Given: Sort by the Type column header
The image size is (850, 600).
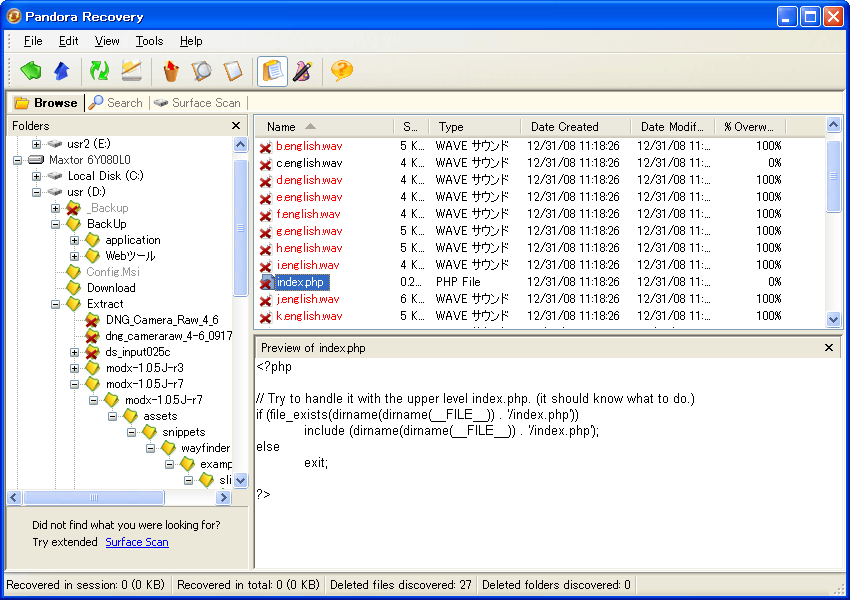Looking at the screenshot, I should [x=475, y=127].
